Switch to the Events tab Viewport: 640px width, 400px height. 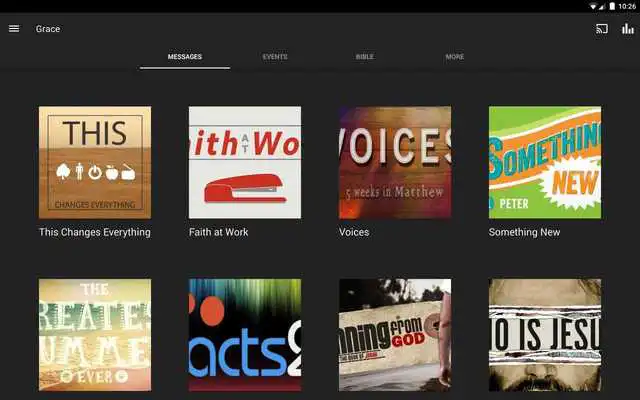[275, 57]
